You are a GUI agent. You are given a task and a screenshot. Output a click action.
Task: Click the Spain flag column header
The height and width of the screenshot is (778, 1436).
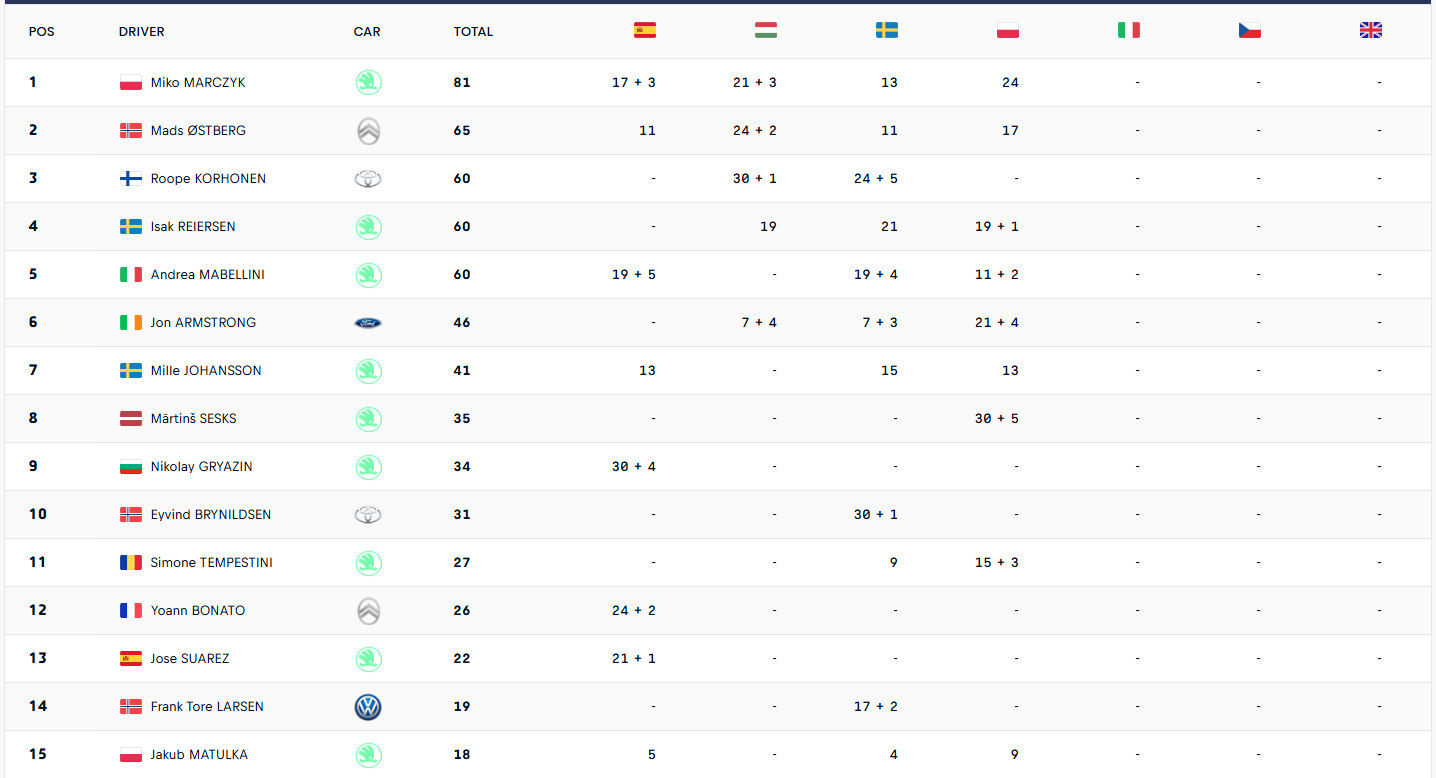coord(645,31)
